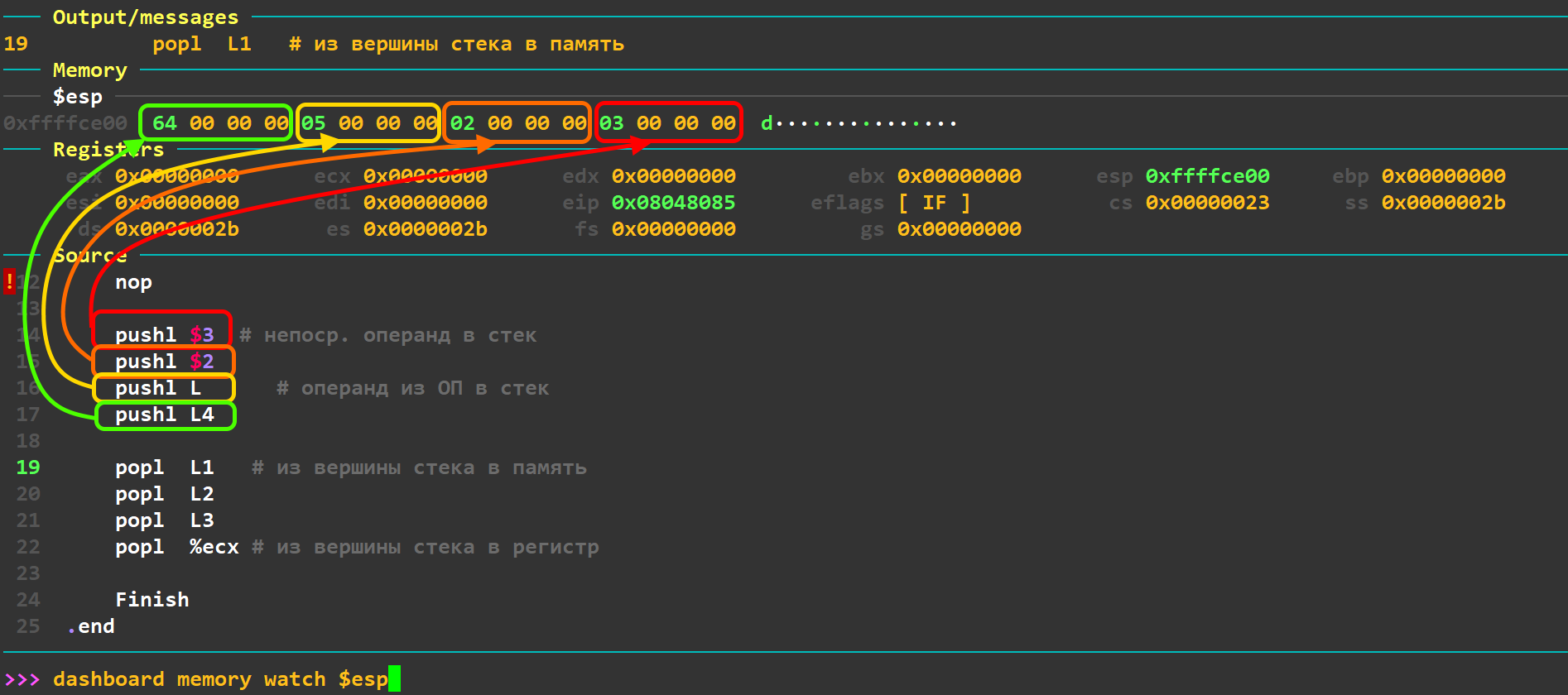
Task: Select the Output/messages section header
Action: click(x=145, y=17)
